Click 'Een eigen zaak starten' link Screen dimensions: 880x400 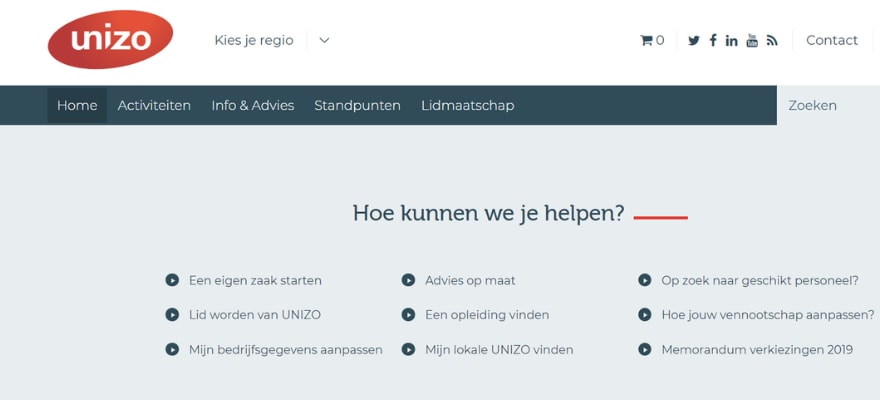(x=255, y=281)
